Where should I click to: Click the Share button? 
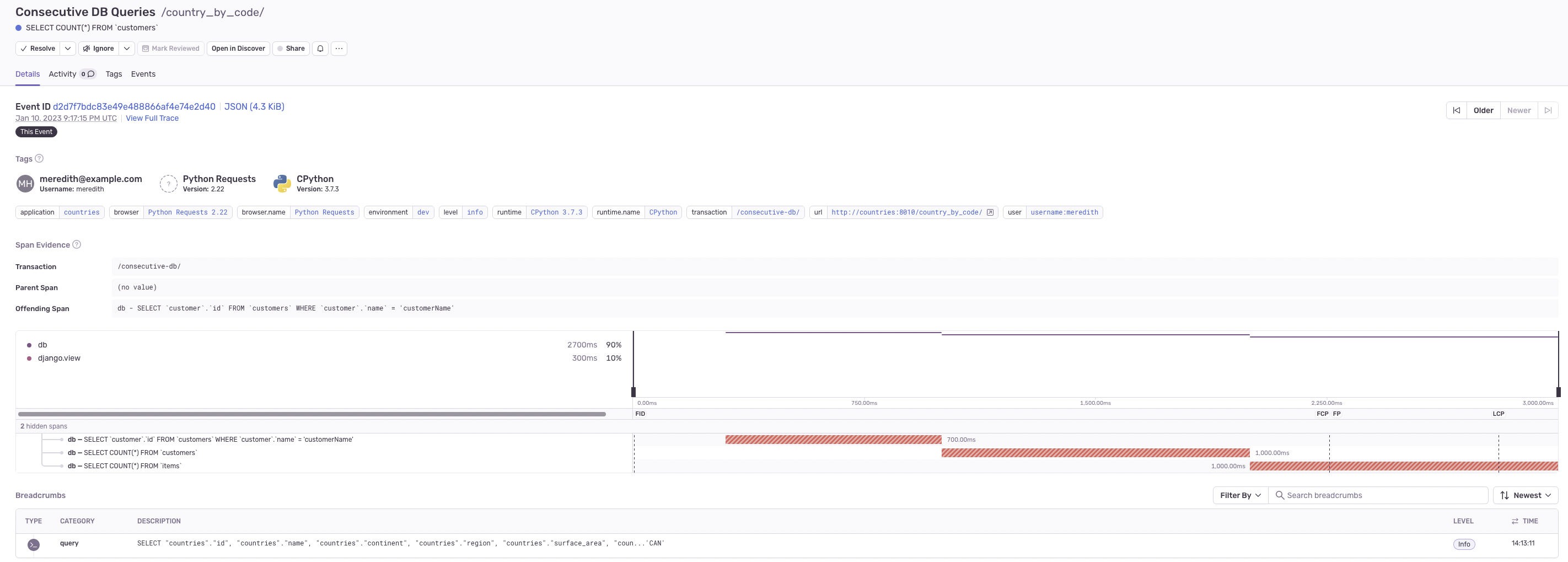pyautogui.click(x=291, y=49)
